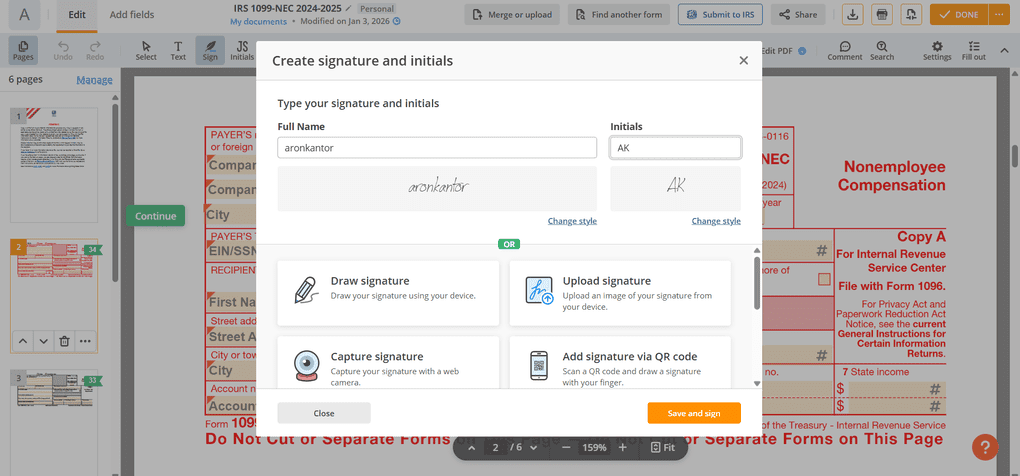Image resolution: width=1020 pixels, height=476 pixels.
Task: Toggle the Pages panel
Action: 23,50
